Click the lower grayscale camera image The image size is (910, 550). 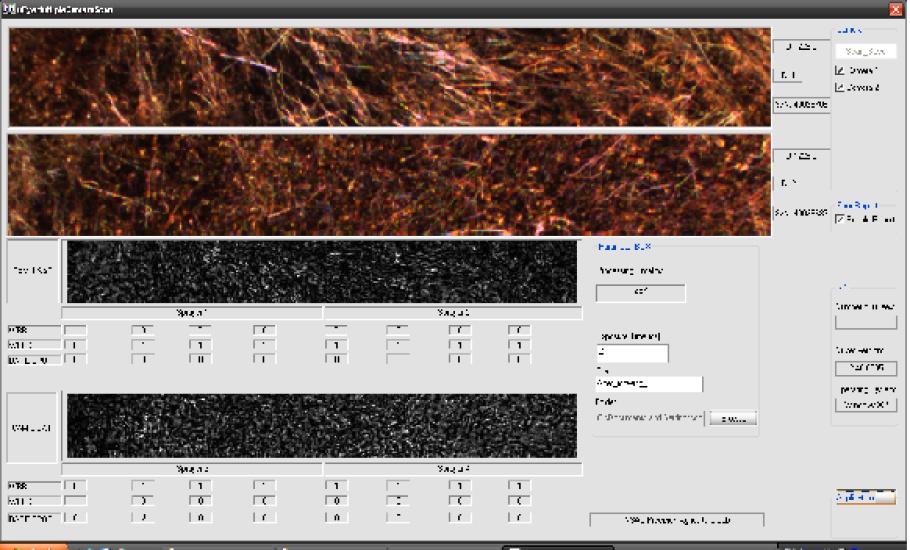322,426
